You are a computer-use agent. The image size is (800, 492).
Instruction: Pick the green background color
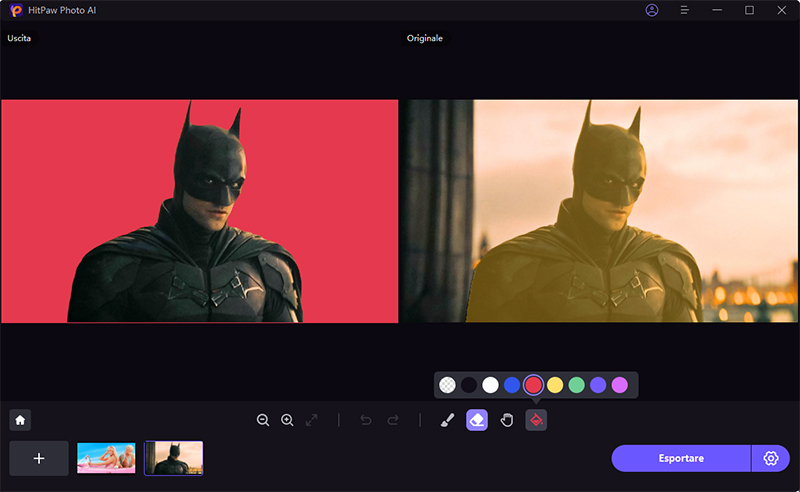pyautogui.click(x=576, y=385)
